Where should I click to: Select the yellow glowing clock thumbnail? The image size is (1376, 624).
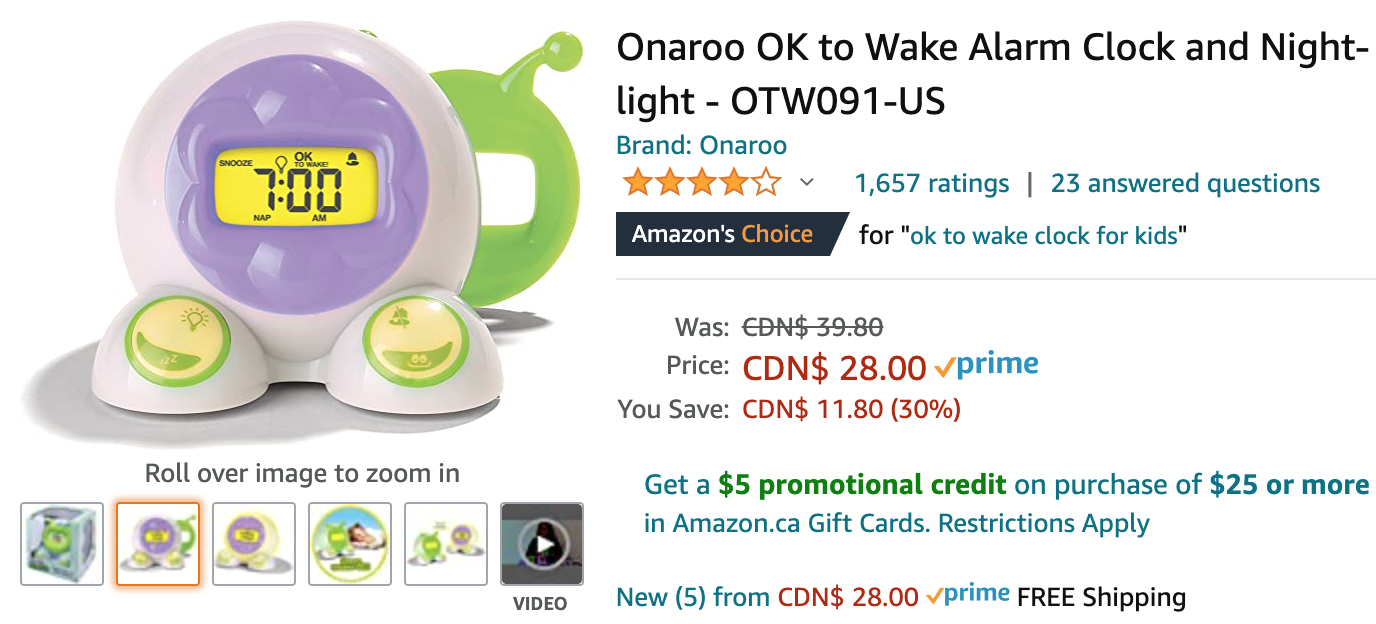(254, 544)
